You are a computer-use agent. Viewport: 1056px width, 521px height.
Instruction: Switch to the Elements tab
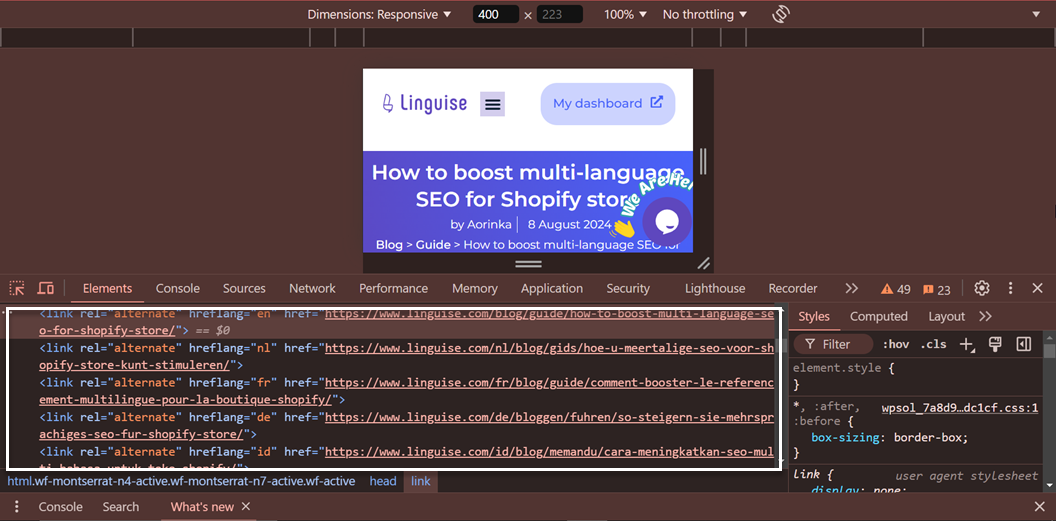(x=107, y=288)
